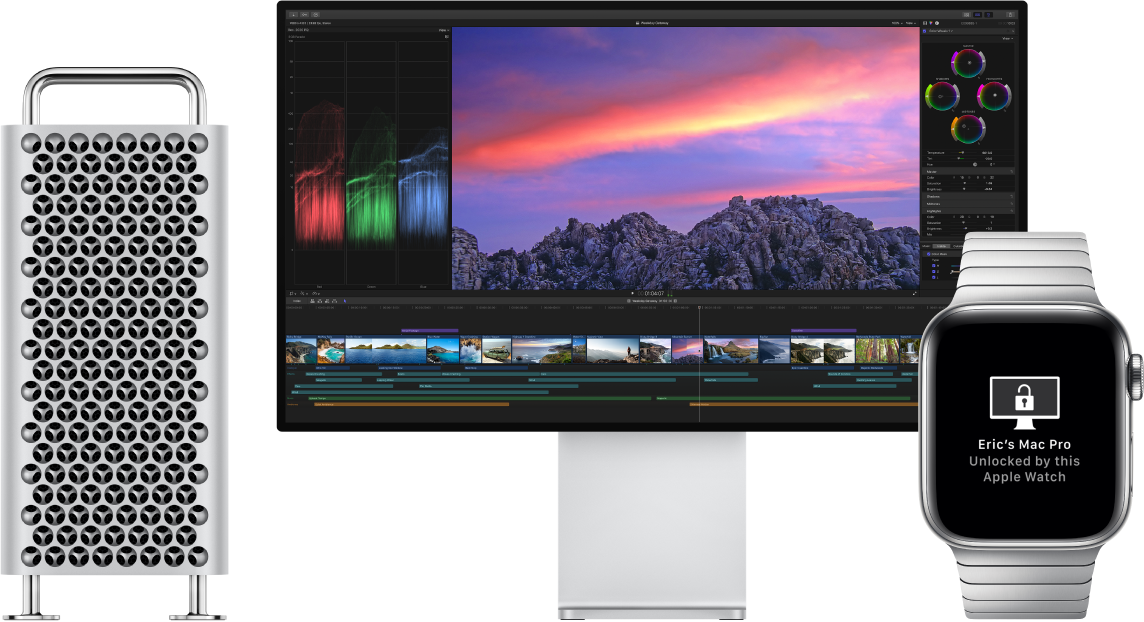
Task: Click the Highlights Brightness slider
Action: tap(963, 228)
